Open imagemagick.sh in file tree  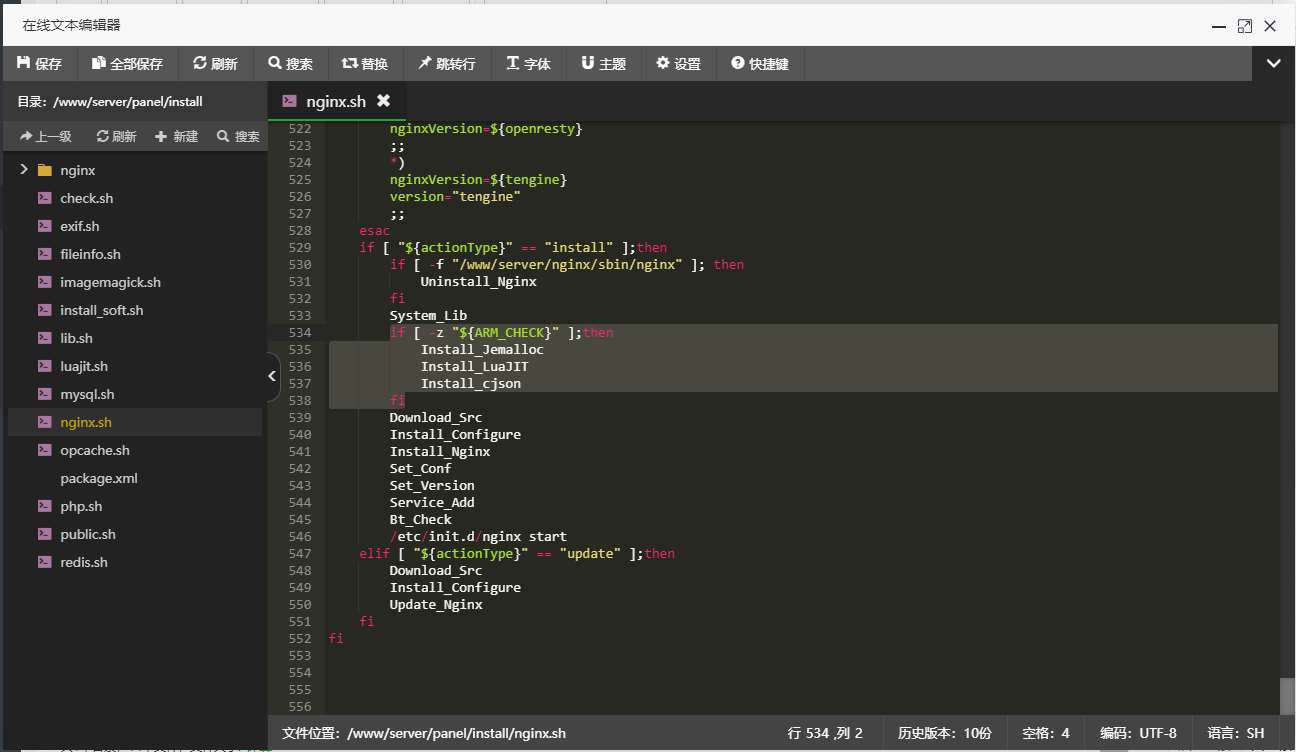110,282
